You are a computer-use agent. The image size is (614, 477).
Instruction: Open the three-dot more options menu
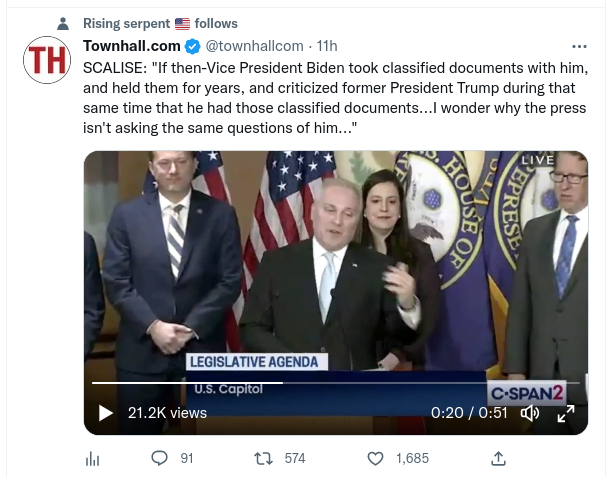(x=579, y=46)
